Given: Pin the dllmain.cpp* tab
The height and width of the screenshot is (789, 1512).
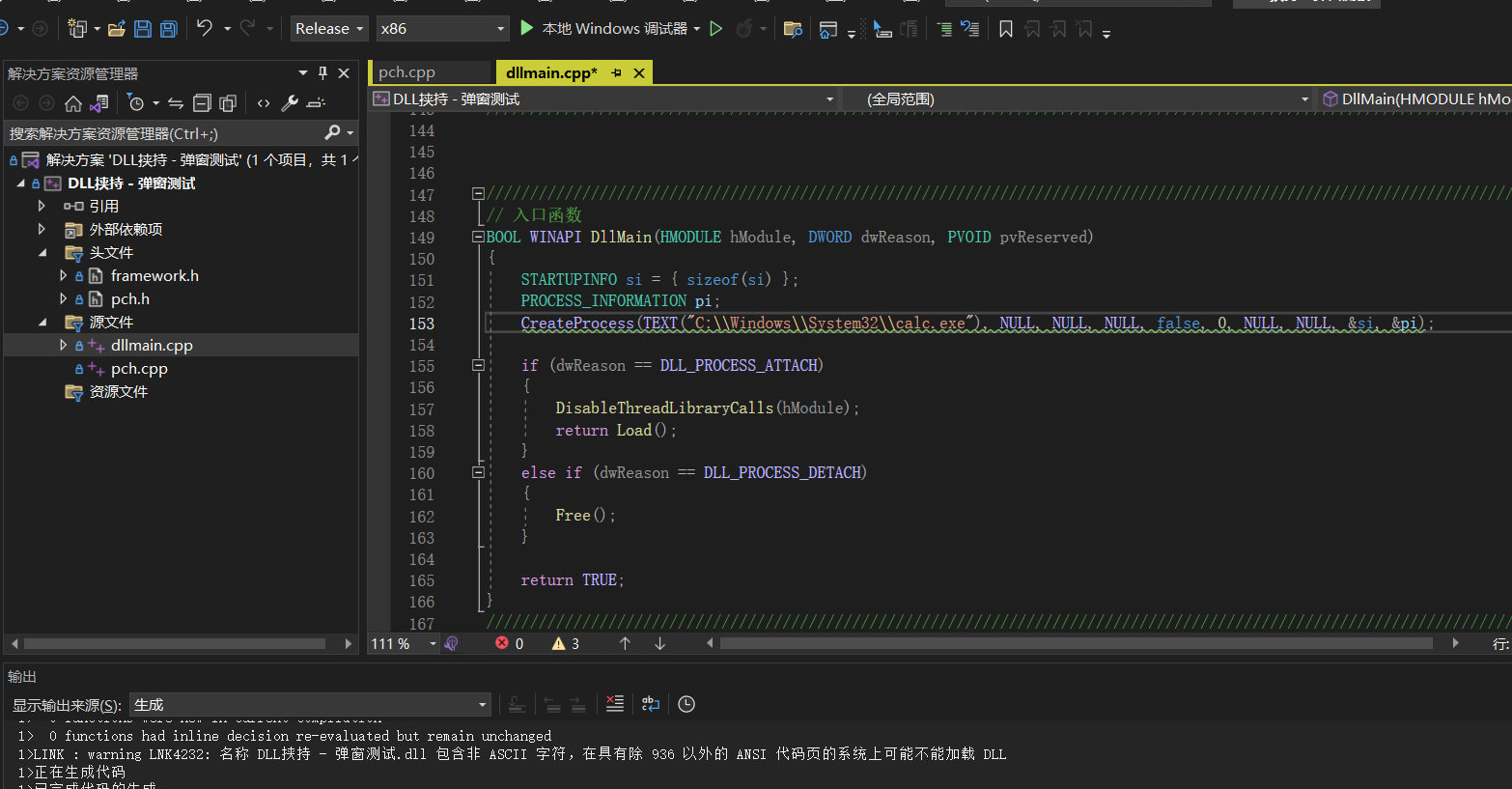Looking at the screenshot, I should pos(616,73).
